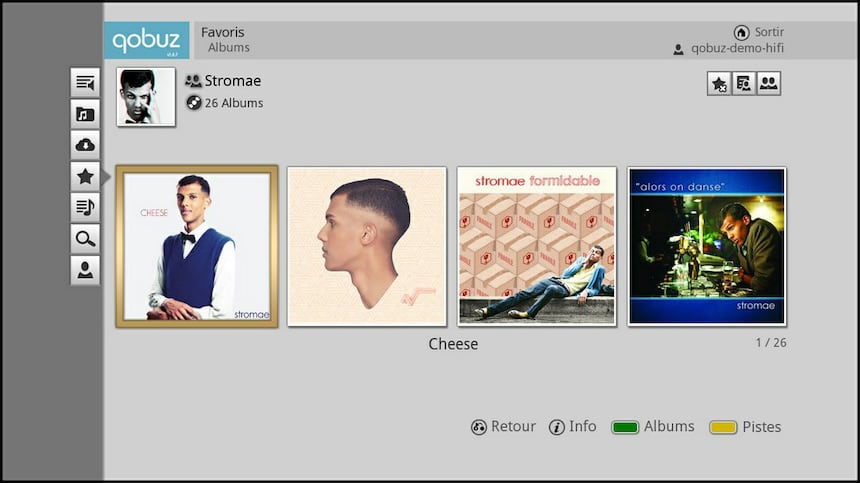Viewport: 860px width, 483px height.
Task: Click the Stromae artist name
Action: [x=233, y=81]
